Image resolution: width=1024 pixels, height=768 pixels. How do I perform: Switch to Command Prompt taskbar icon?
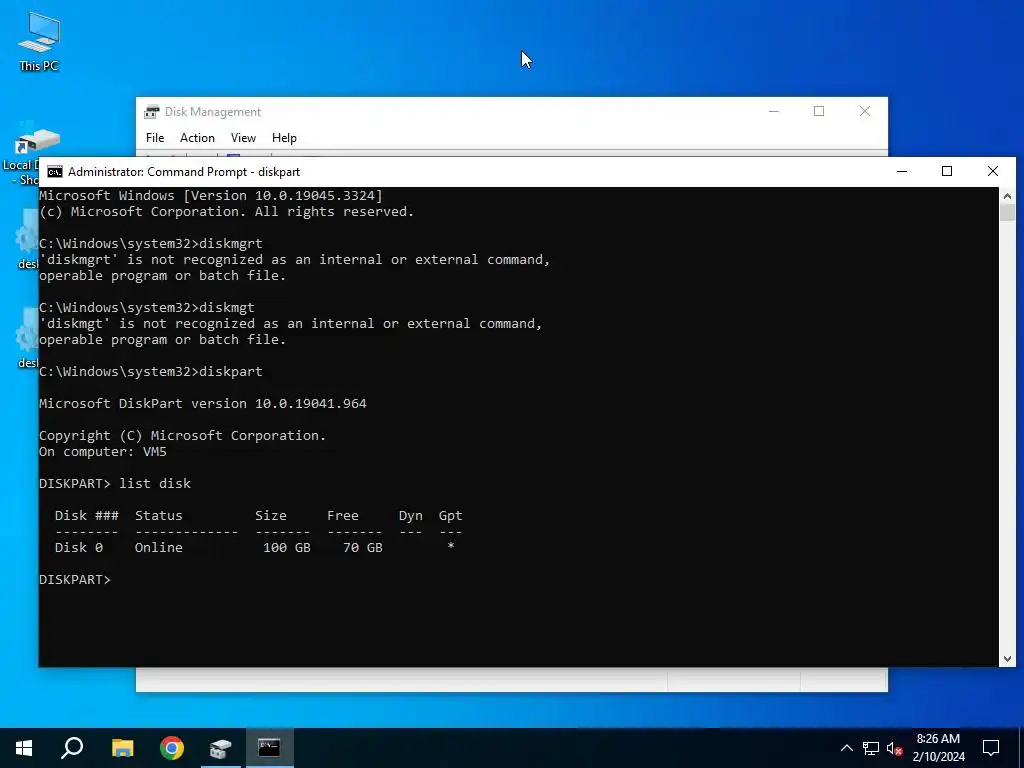point(269,748)
